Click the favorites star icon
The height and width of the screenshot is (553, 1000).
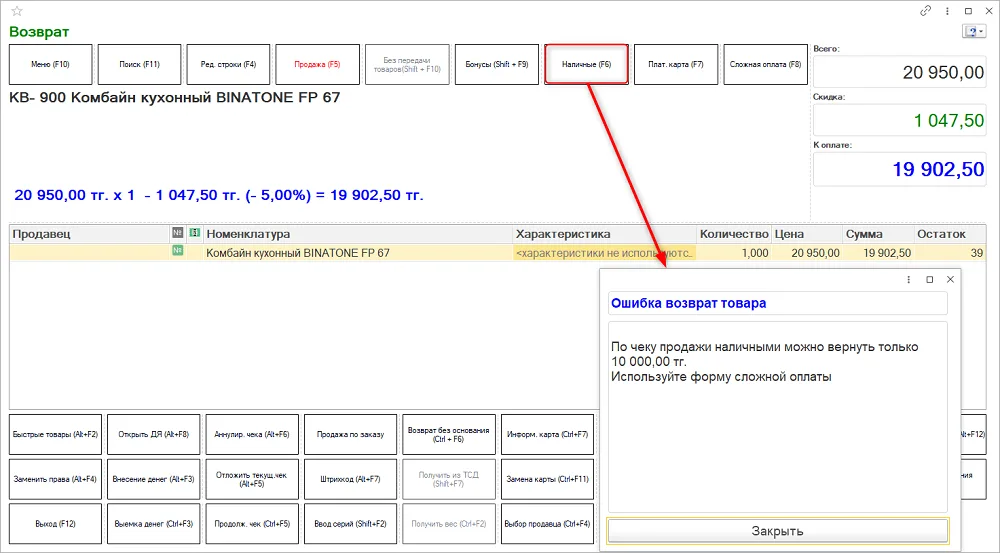17,11
